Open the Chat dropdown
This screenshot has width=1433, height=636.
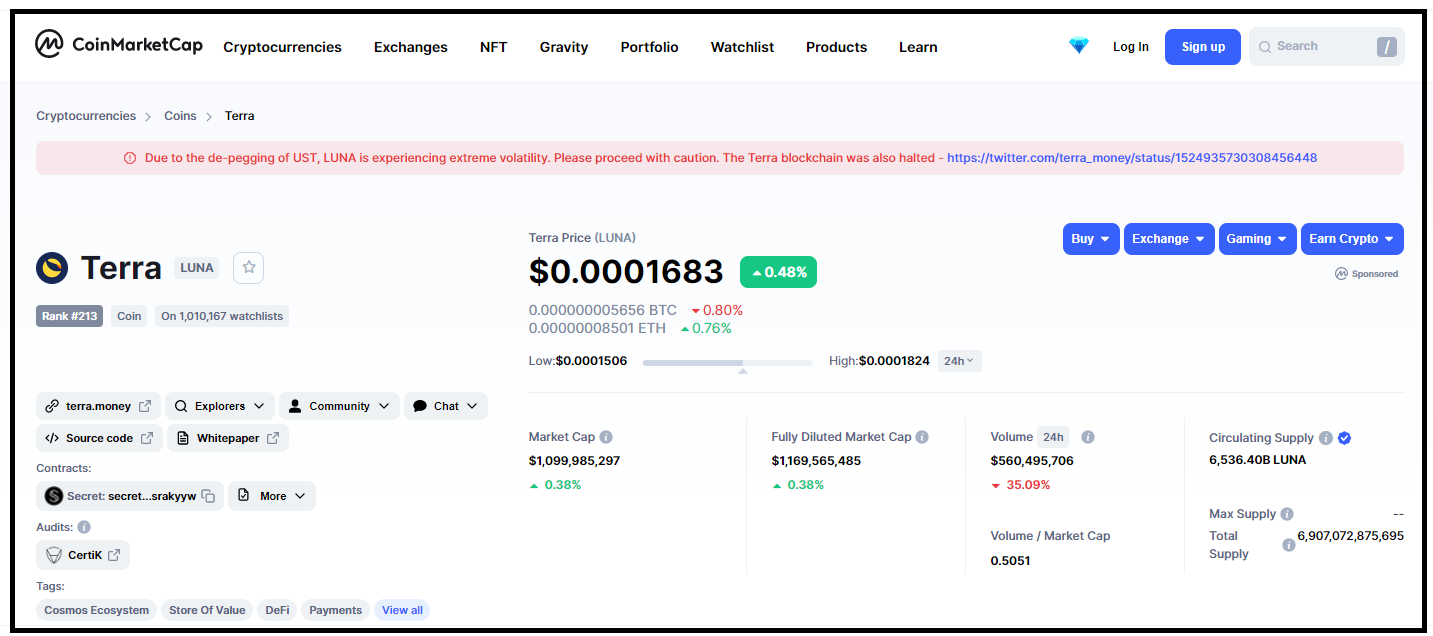pos(446,406)
